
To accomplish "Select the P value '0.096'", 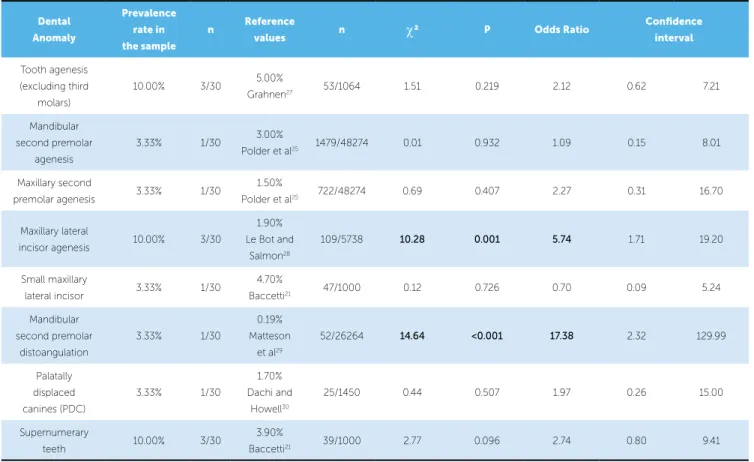I will pos(487,441).
